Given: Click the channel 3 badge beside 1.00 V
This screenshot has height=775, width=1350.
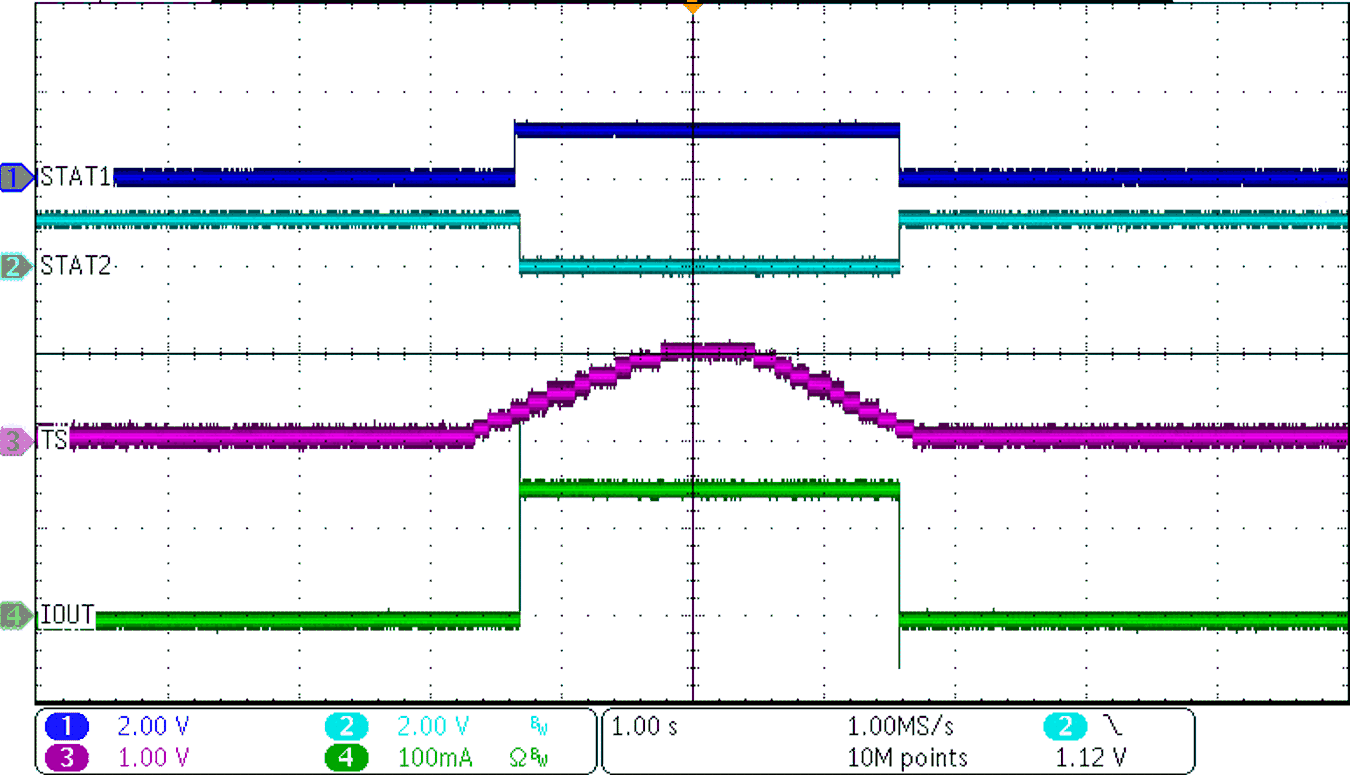Looking at the screenshot, I should tap(66, 757).
